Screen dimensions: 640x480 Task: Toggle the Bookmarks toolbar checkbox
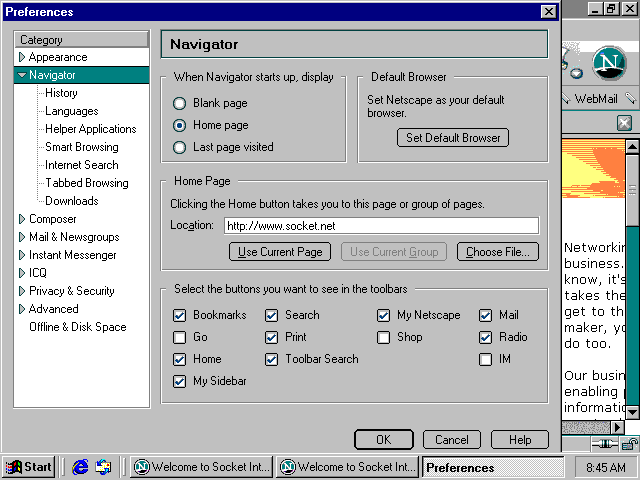180,315
